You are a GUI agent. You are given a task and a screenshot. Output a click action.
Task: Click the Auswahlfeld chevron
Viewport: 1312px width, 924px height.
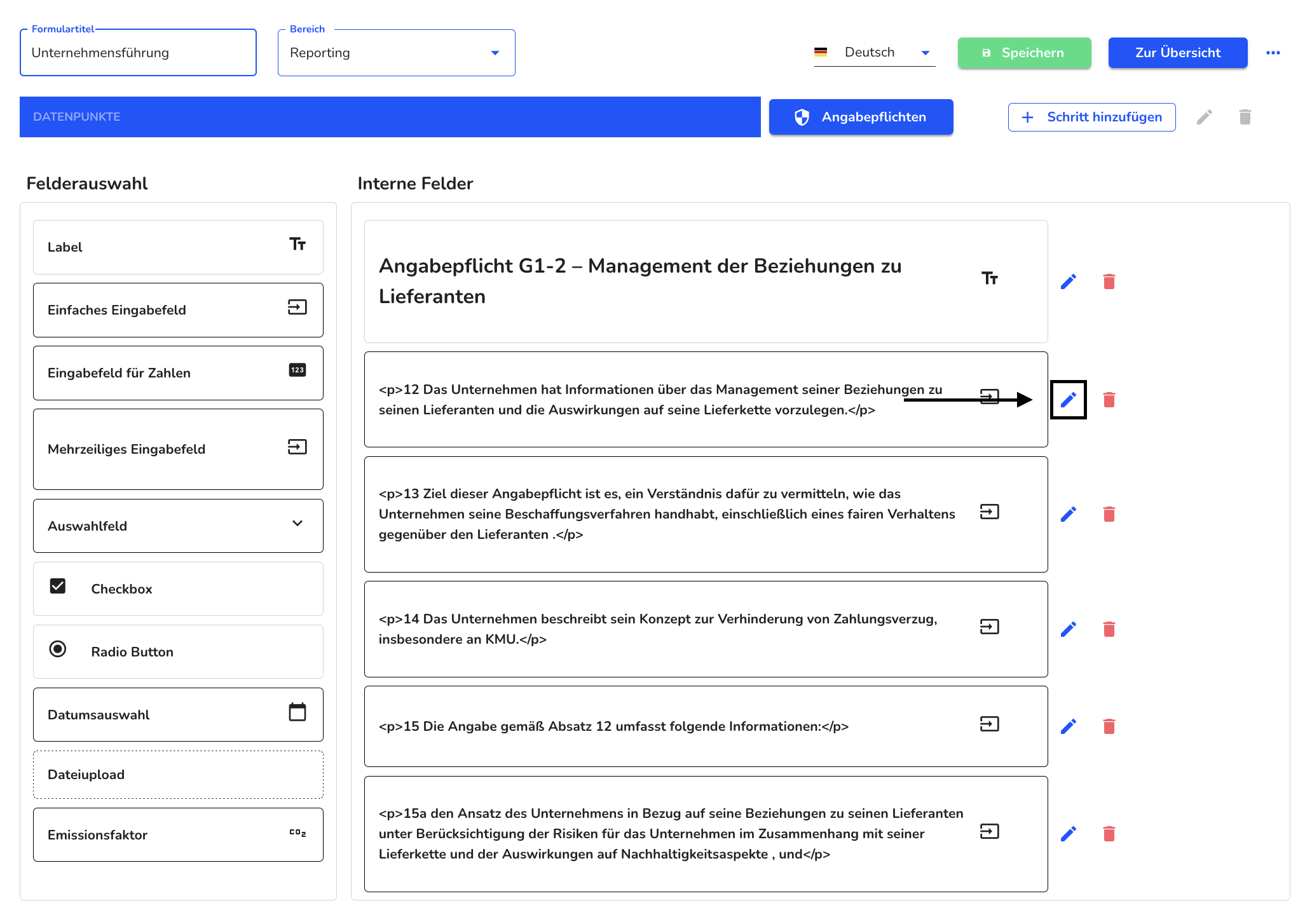point(297,523)
